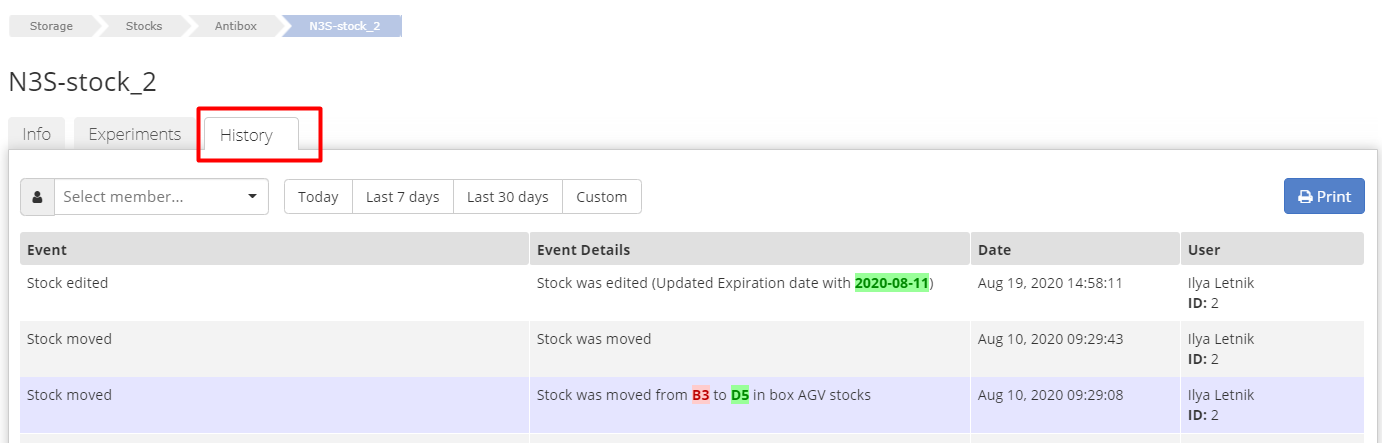Open the Experiments tab
Screen dimensions: 1382x443
[134, 134]
